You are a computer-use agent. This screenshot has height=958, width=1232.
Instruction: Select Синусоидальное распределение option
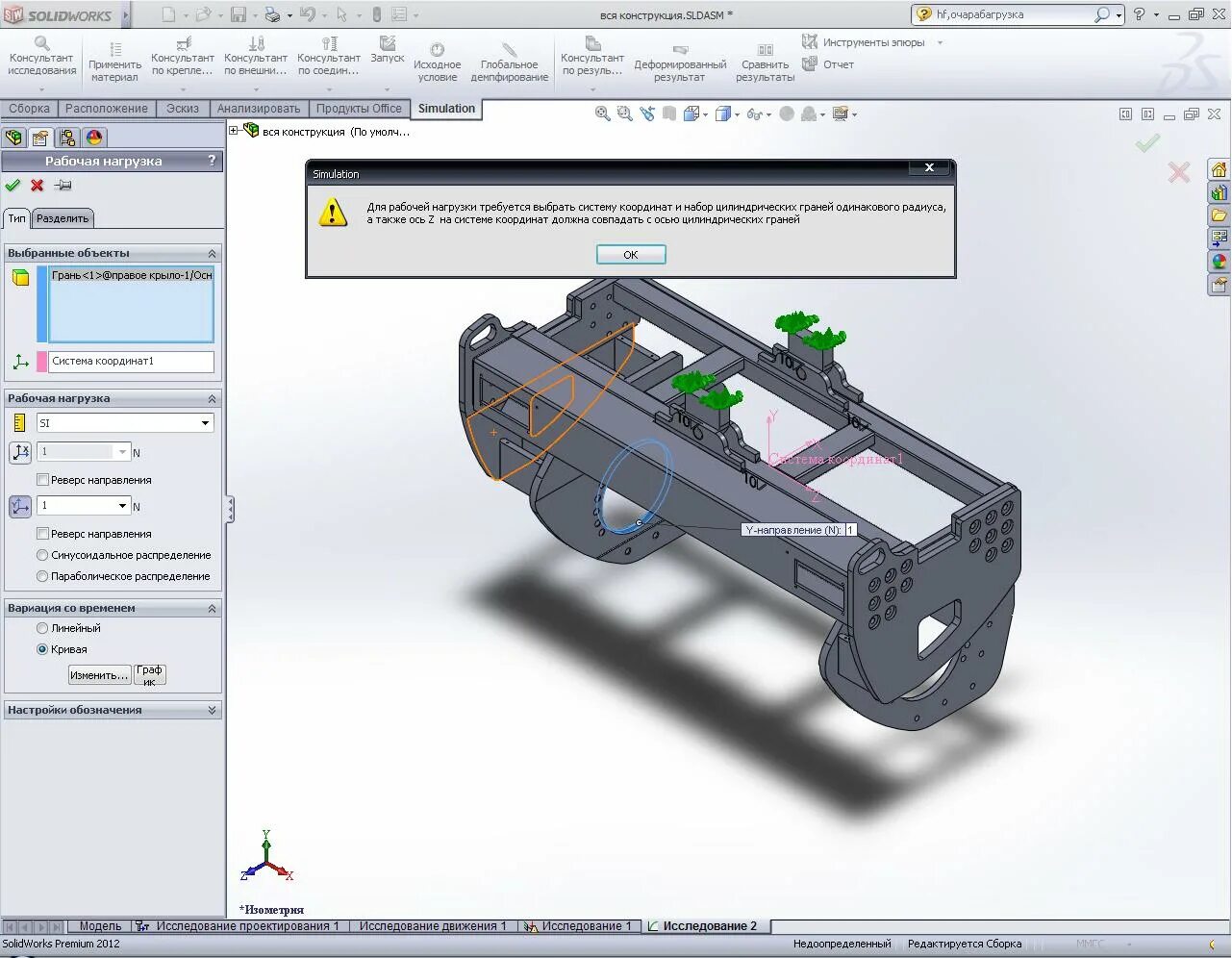coord(42,555)
